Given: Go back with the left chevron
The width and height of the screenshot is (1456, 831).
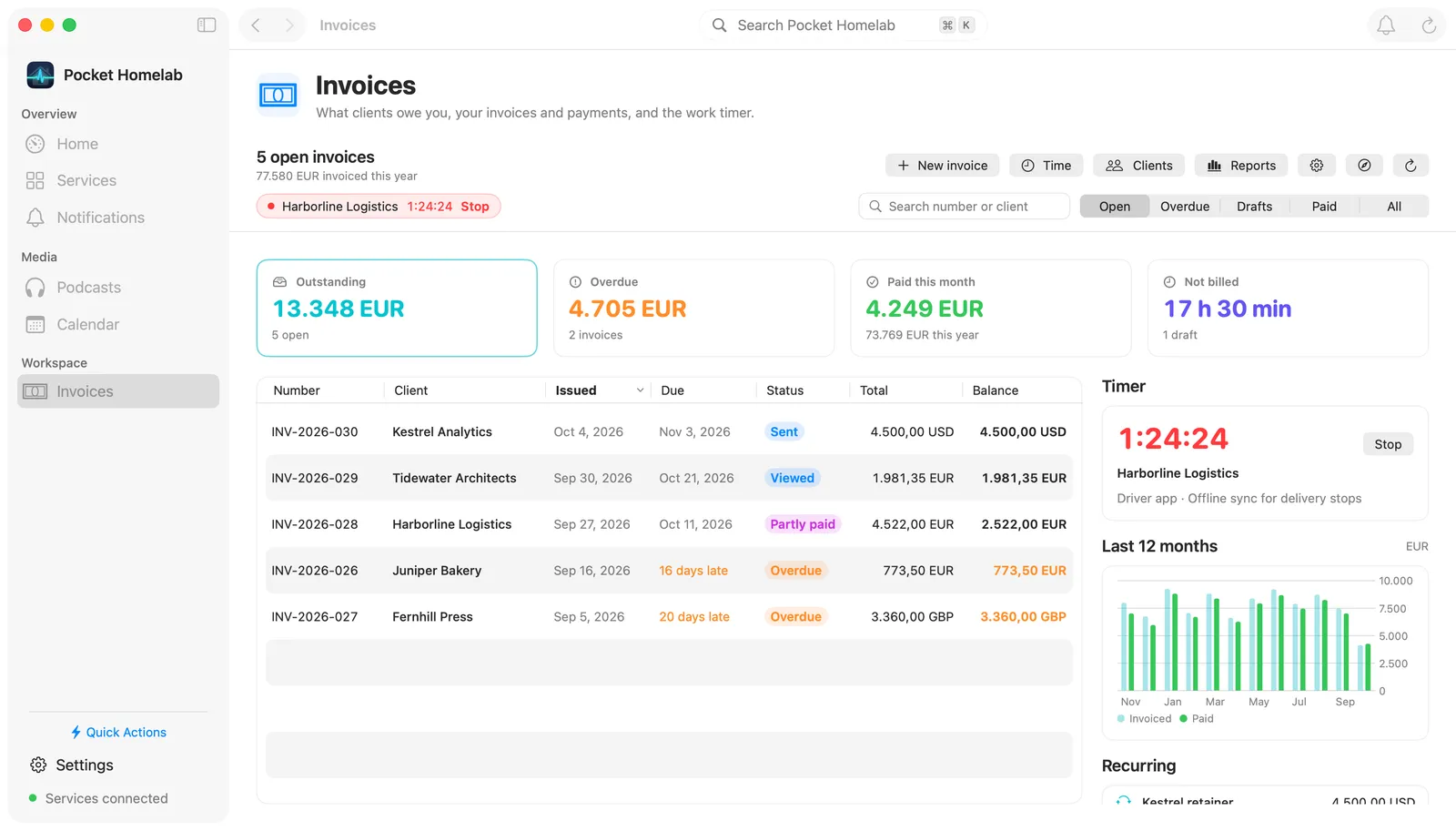Looking at the screenshot, I should coord(256,25).
